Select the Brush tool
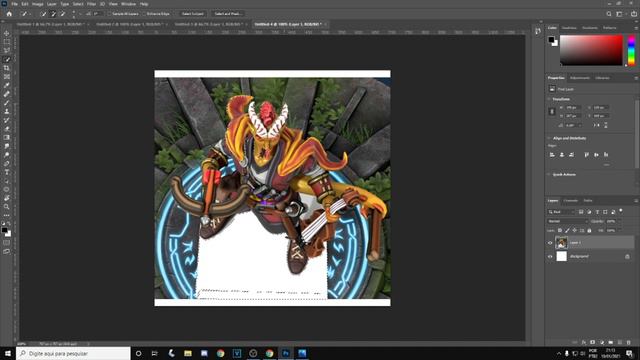This screenshot has height=360, width=640. (x=7, y=103)
